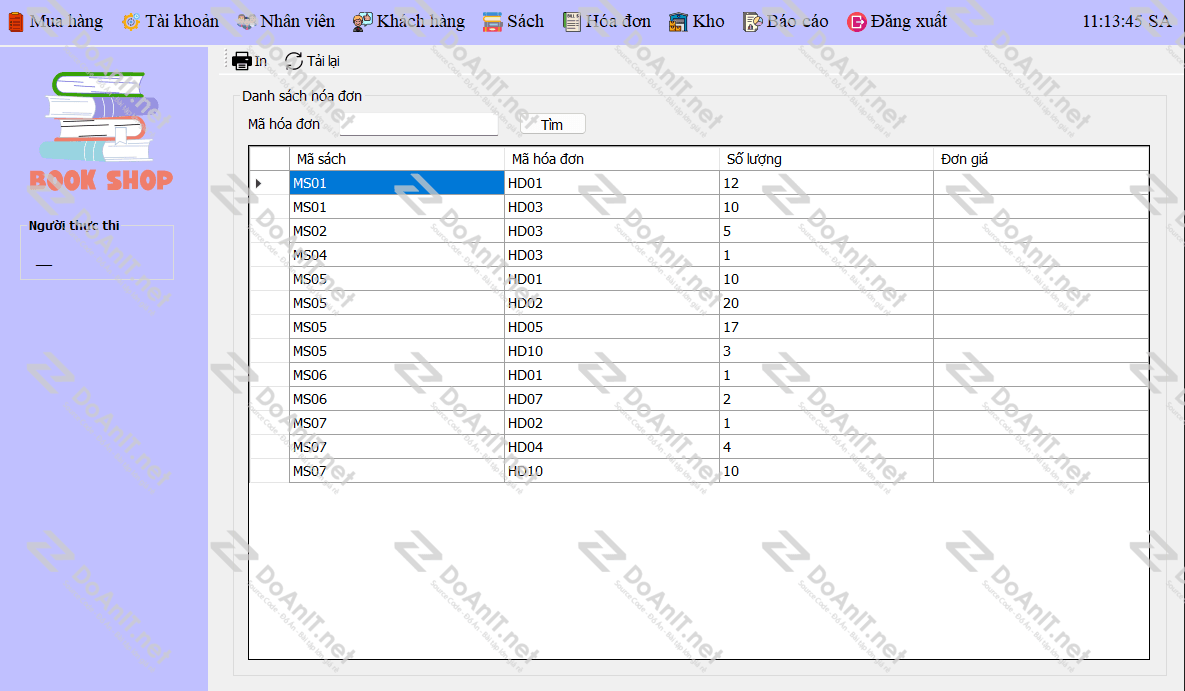Click the HD01 cell in MS05 row
1185x691 pixels.
point(611,279)
